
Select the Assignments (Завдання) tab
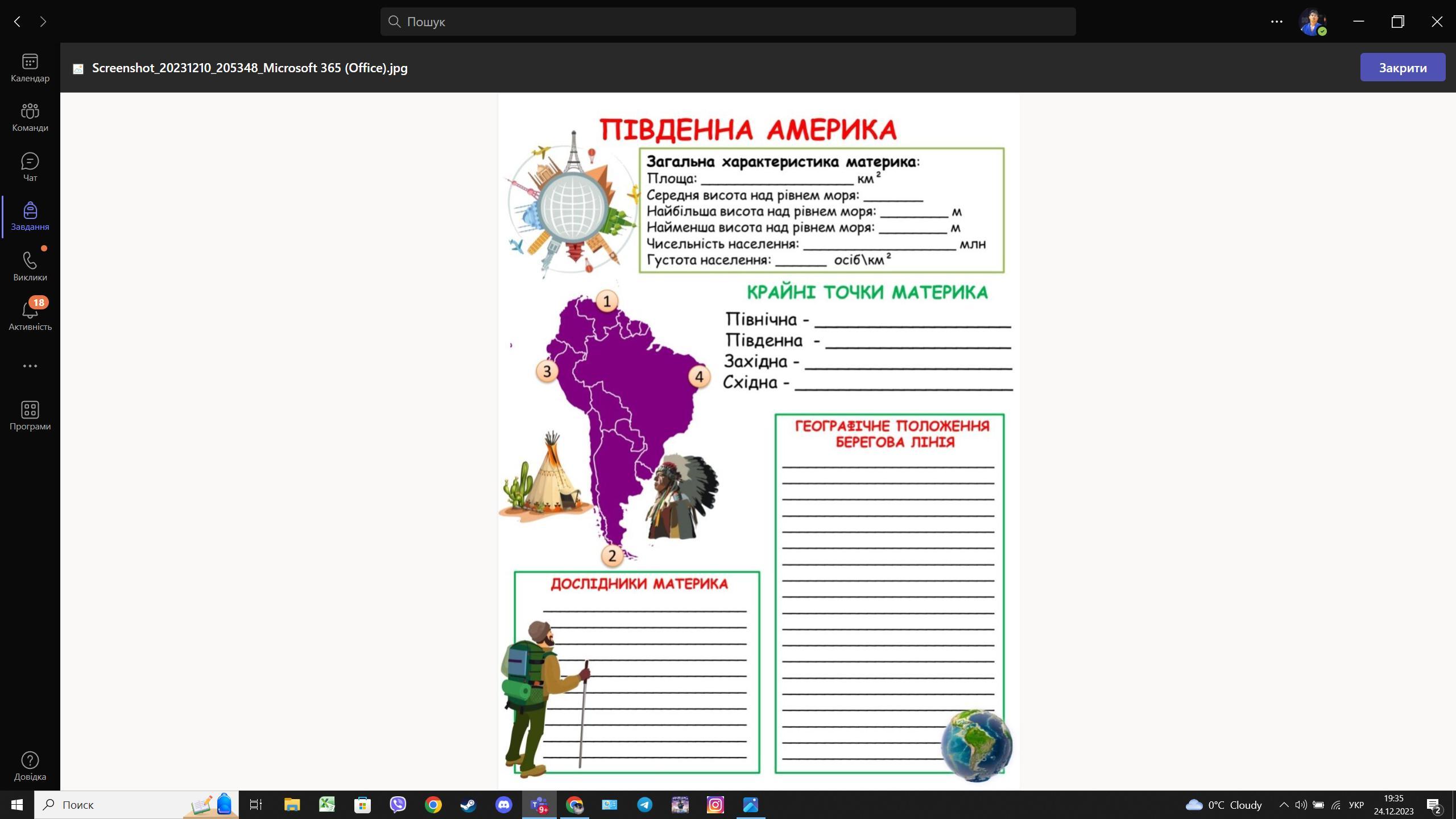30,216
